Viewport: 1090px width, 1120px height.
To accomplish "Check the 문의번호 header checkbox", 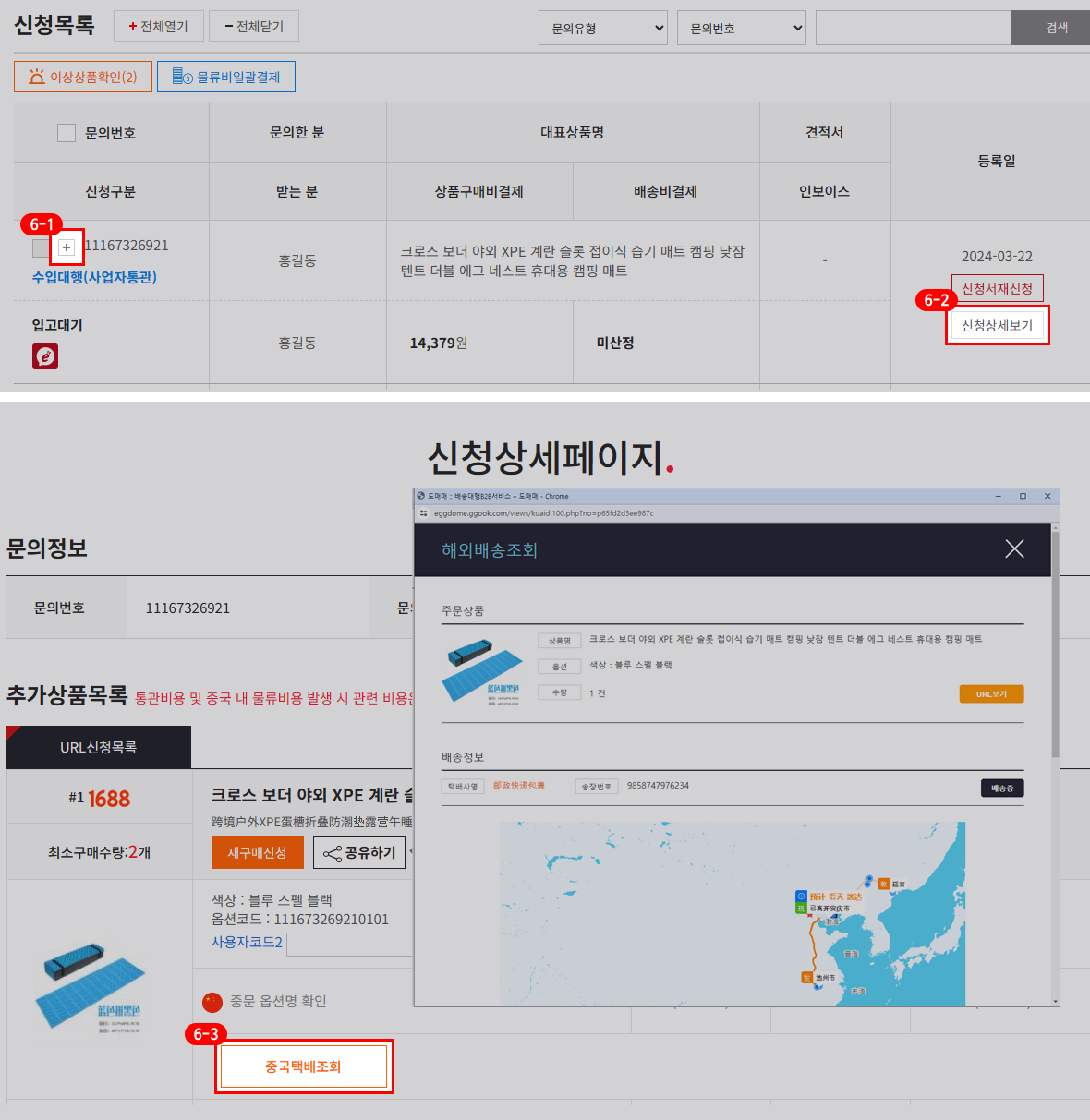I will click(x=67, y=133).
